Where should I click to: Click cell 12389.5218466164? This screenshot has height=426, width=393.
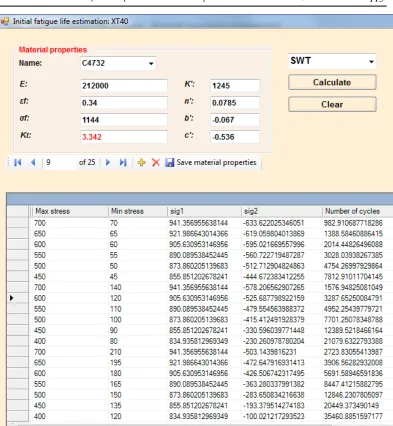click(x=358, y=330)
